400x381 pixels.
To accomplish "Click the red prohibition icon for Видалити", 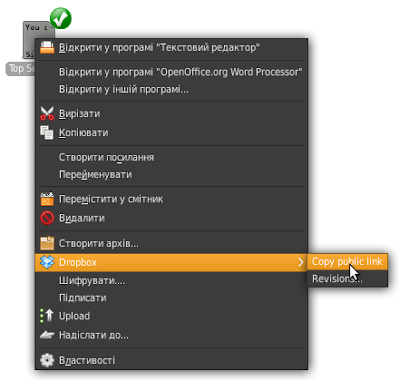I will (x=47, y=218).
